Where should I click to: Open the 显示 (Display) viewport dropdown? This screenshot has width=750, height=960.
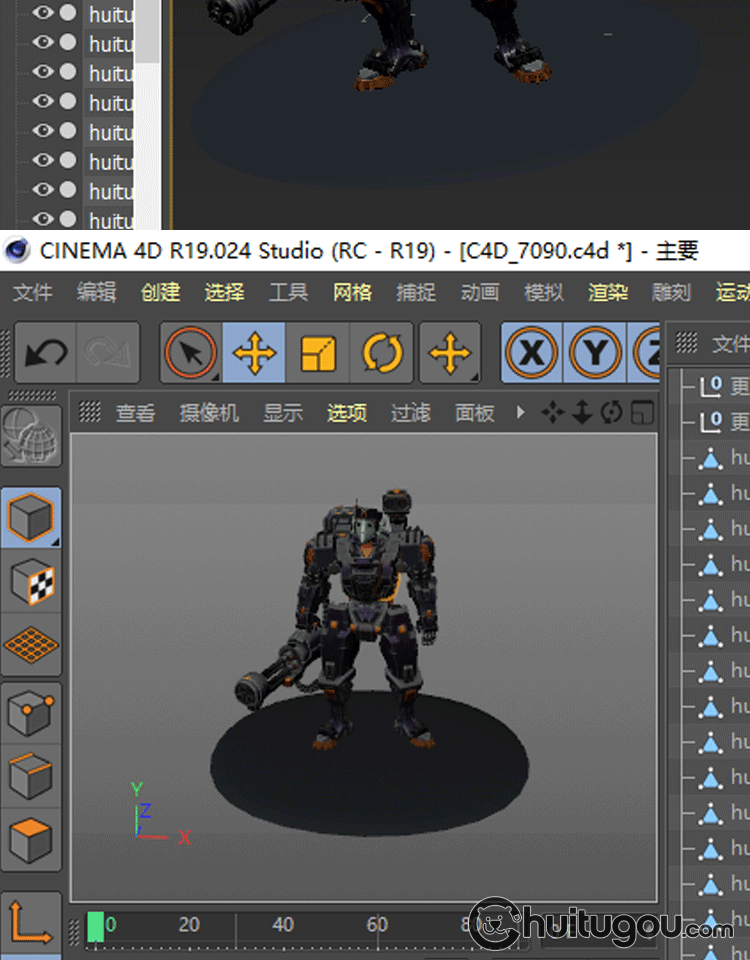(x=283, y=413)
